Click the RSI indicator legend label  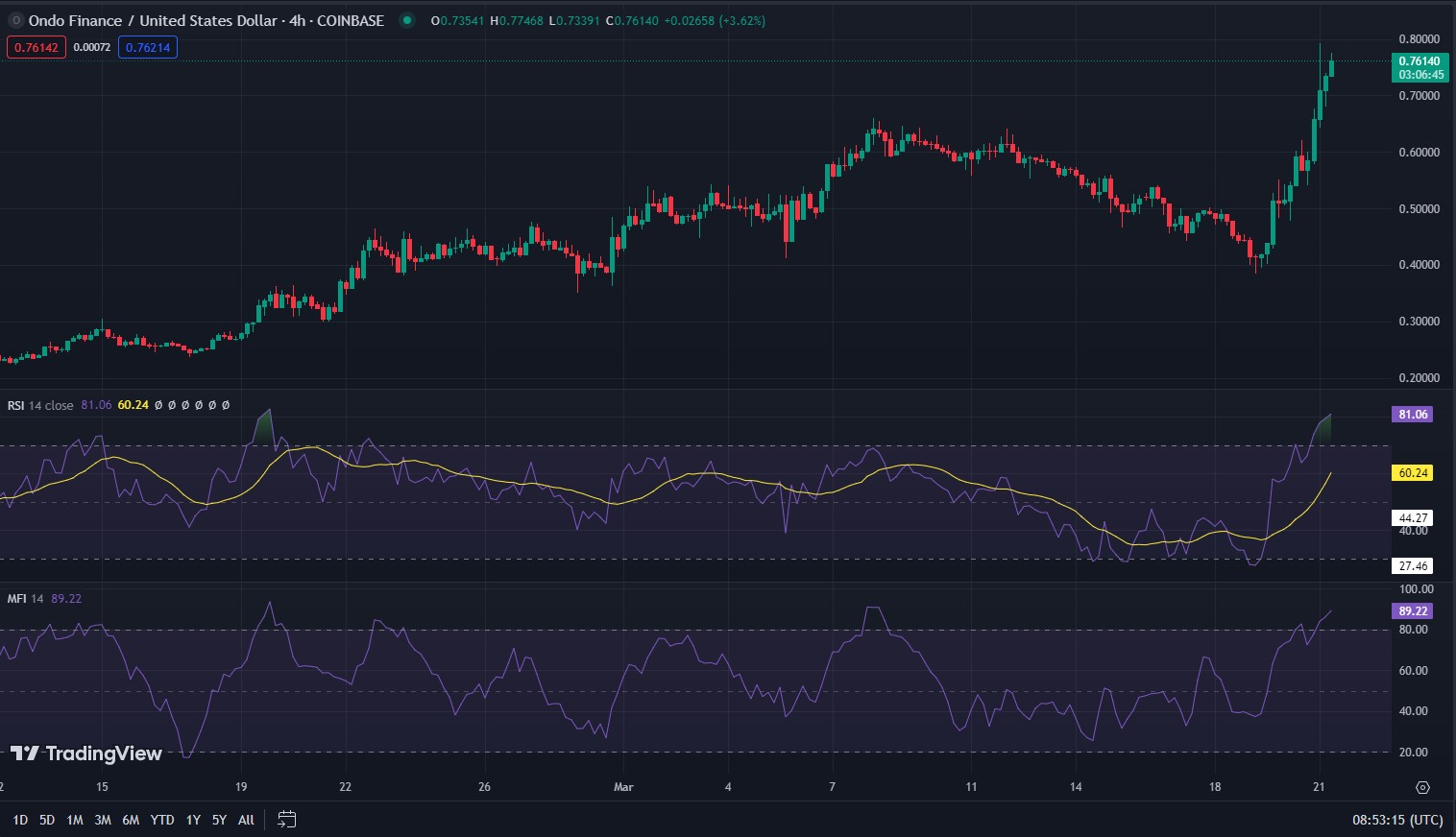click(x=16, y=405)
